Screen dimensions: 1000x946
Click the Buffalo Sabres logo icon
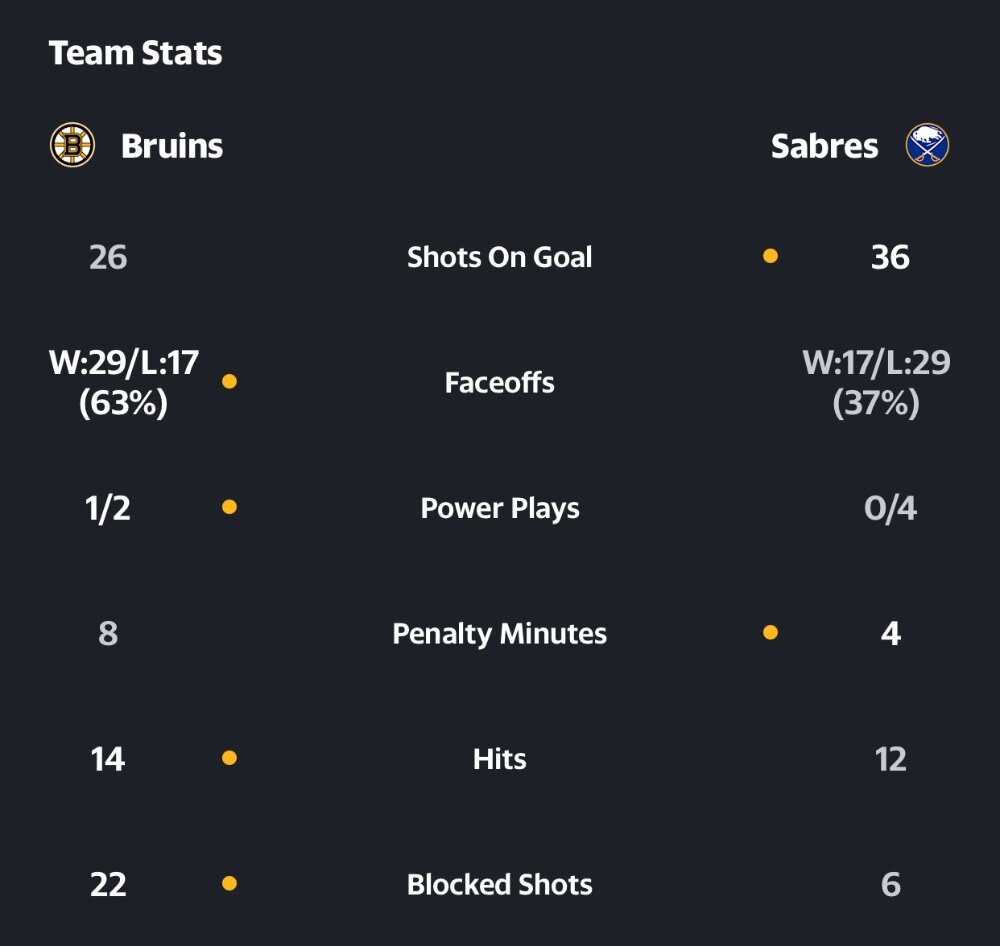[927, 145]
